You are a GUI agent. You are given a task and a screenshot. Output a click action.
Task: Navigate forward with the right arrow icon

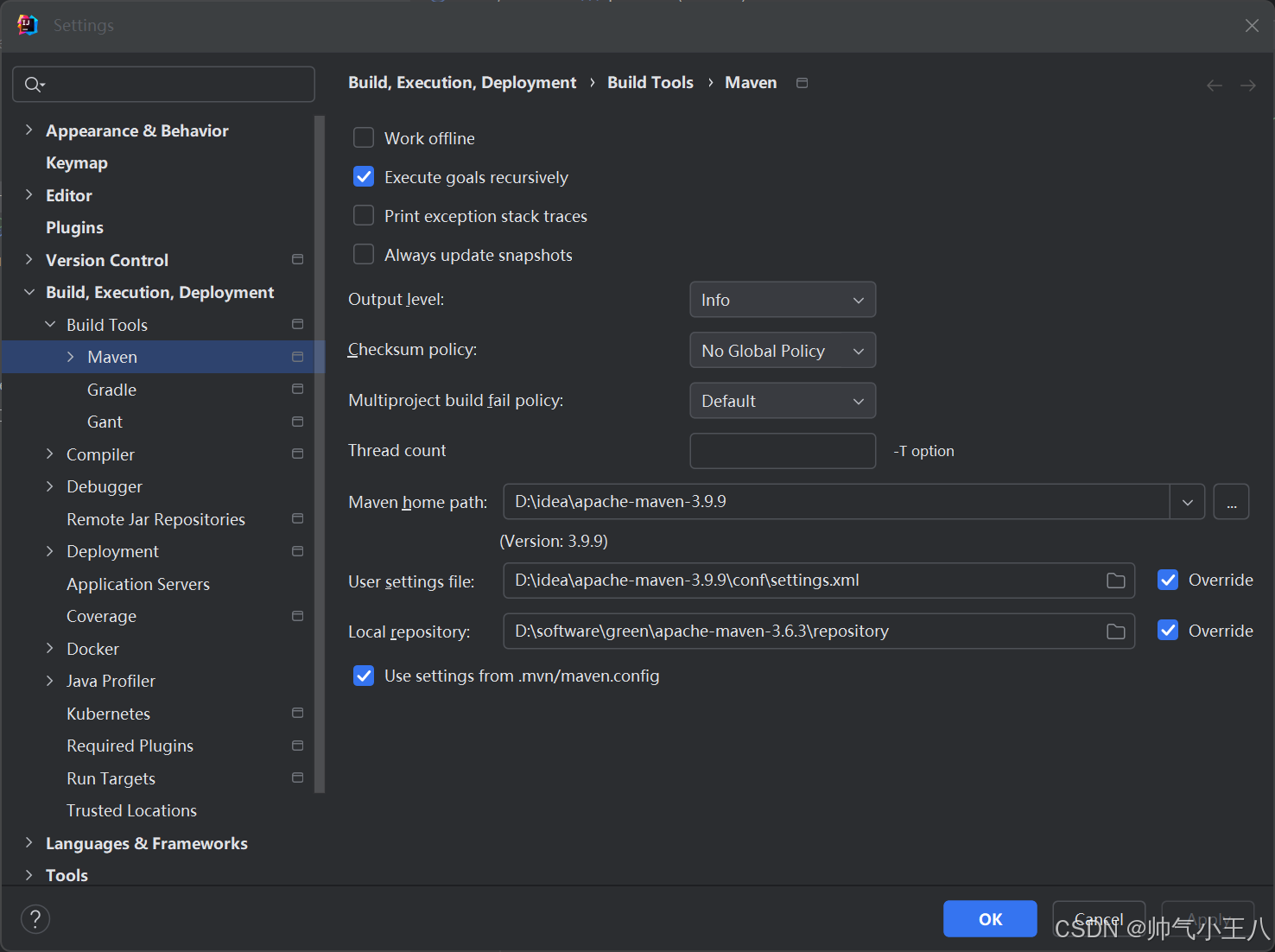(x=1248, y=86)
